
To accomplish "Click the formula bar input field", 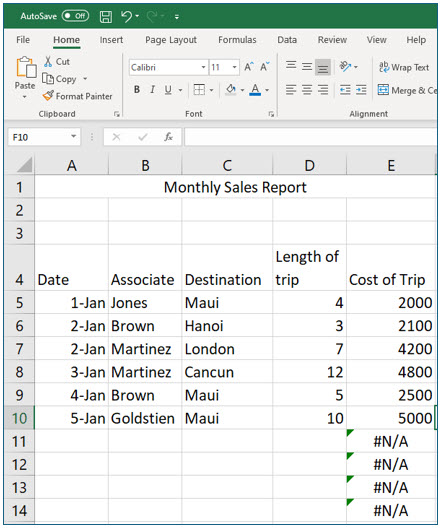I will 310,137.
